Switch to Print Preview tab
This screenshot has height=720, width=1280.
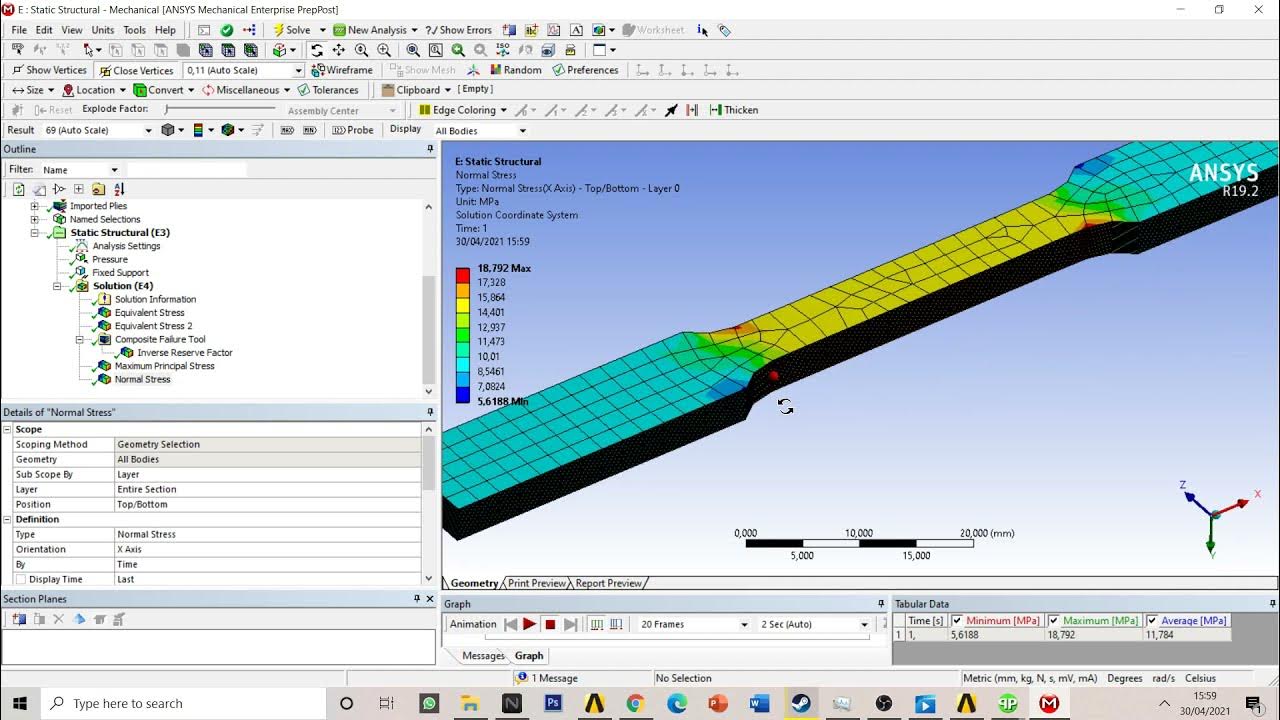coord(537,583)
